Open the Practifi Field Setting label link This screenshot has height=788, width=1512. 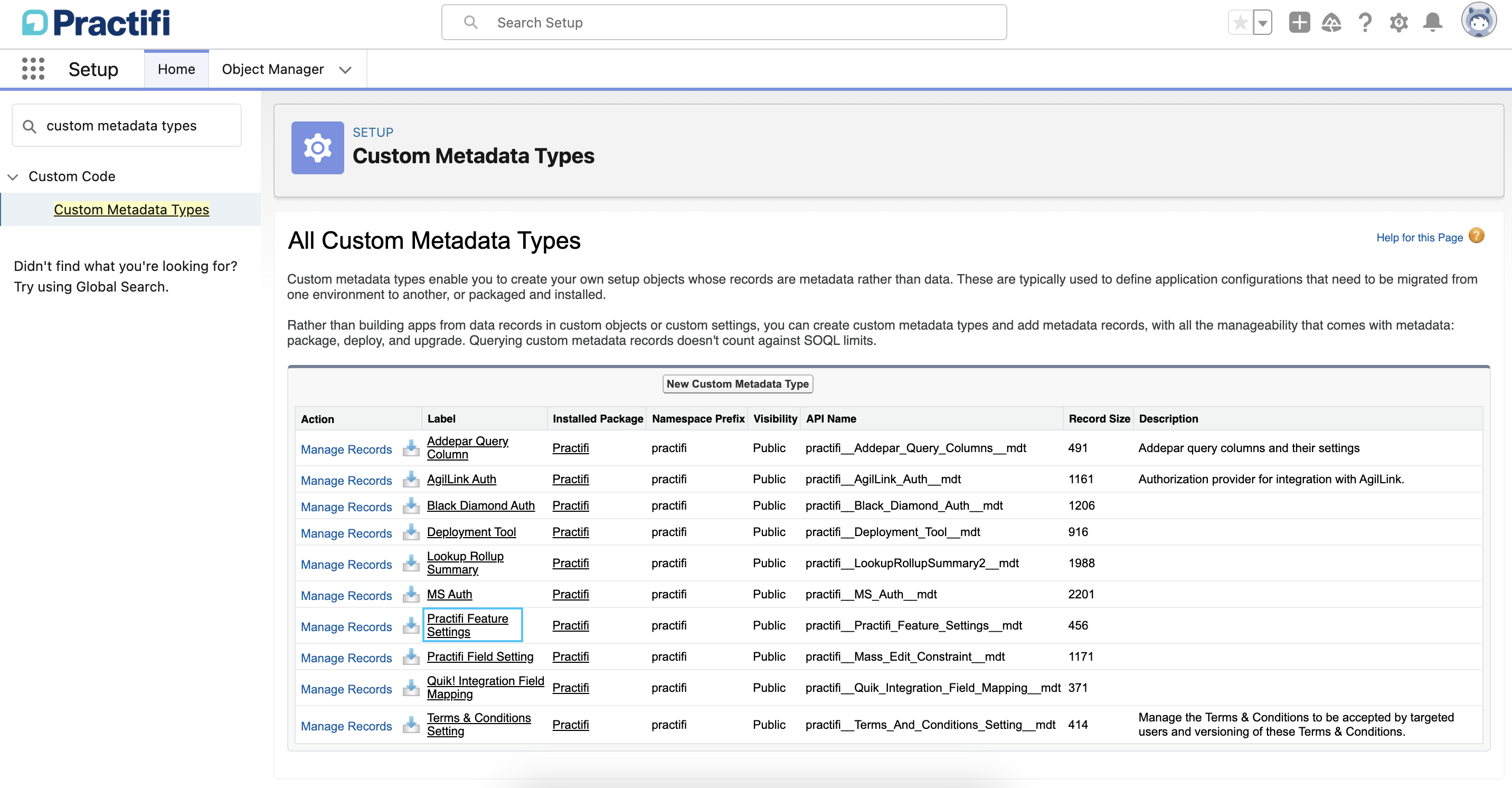tap(480, 656)
